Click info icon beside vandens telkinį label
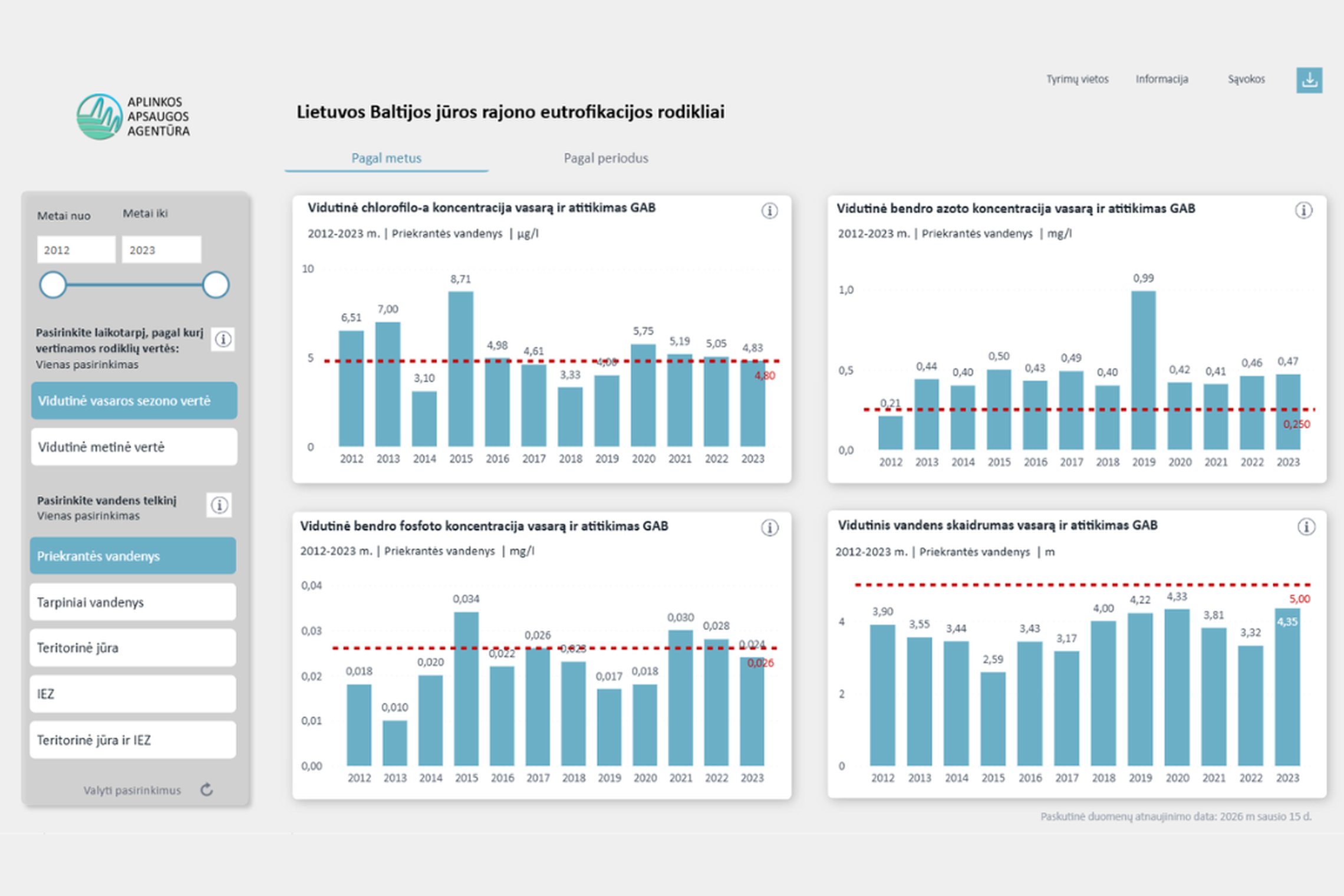 tap(219, 505)
